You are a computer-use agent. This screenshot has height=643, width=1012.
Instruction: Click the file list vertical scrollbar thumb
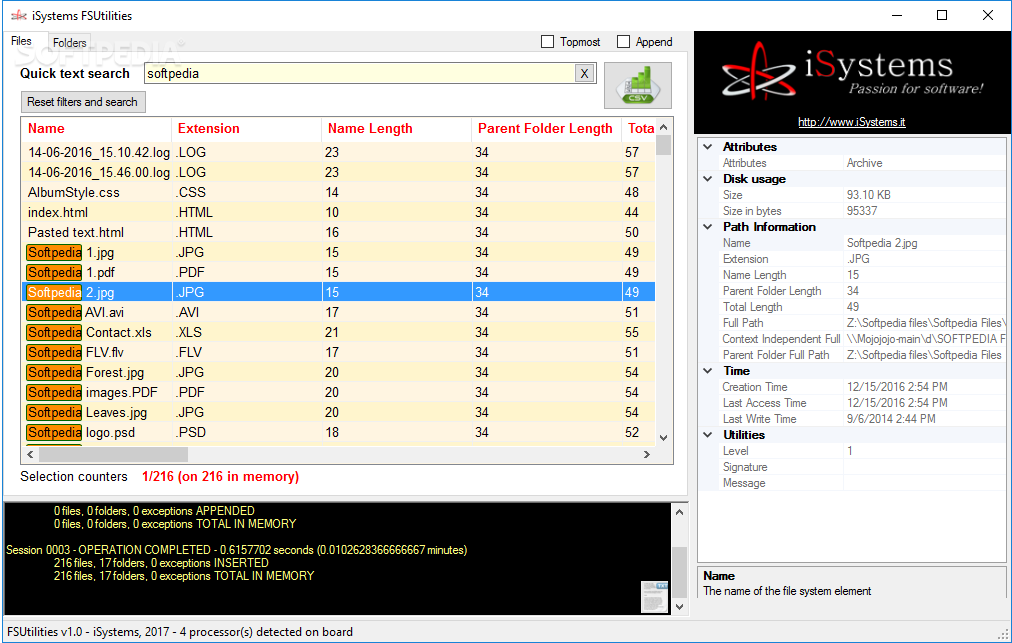coord(663,145)
